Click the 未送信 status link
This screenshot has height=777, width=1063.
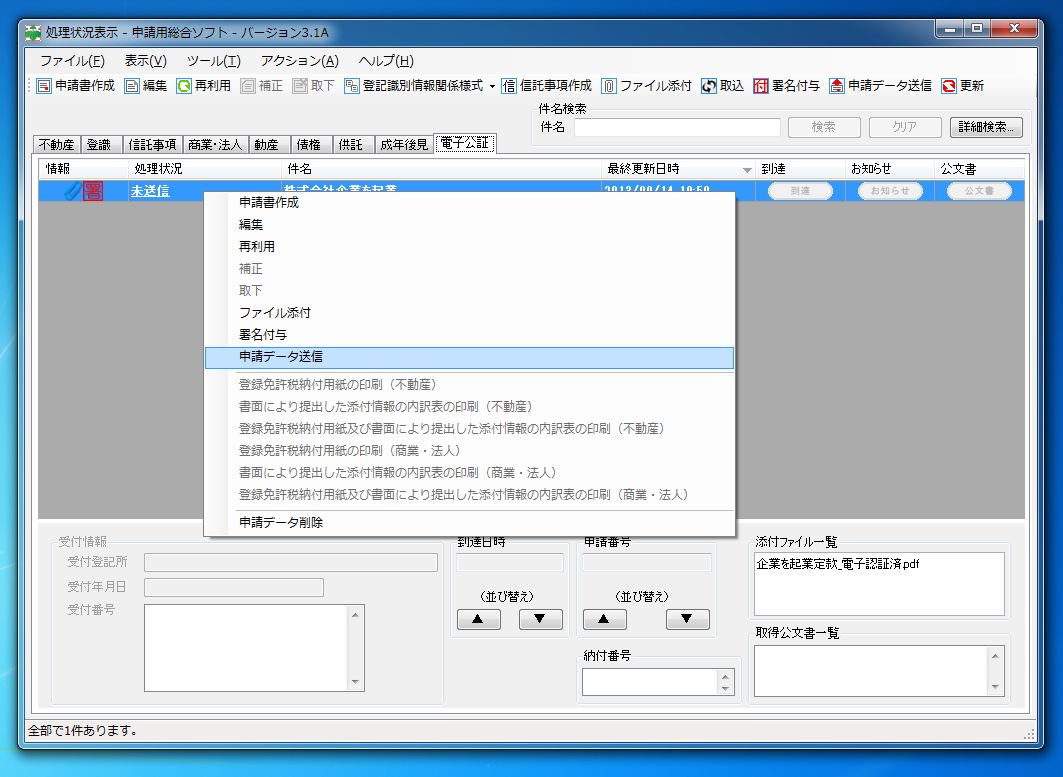pos(150,191)
